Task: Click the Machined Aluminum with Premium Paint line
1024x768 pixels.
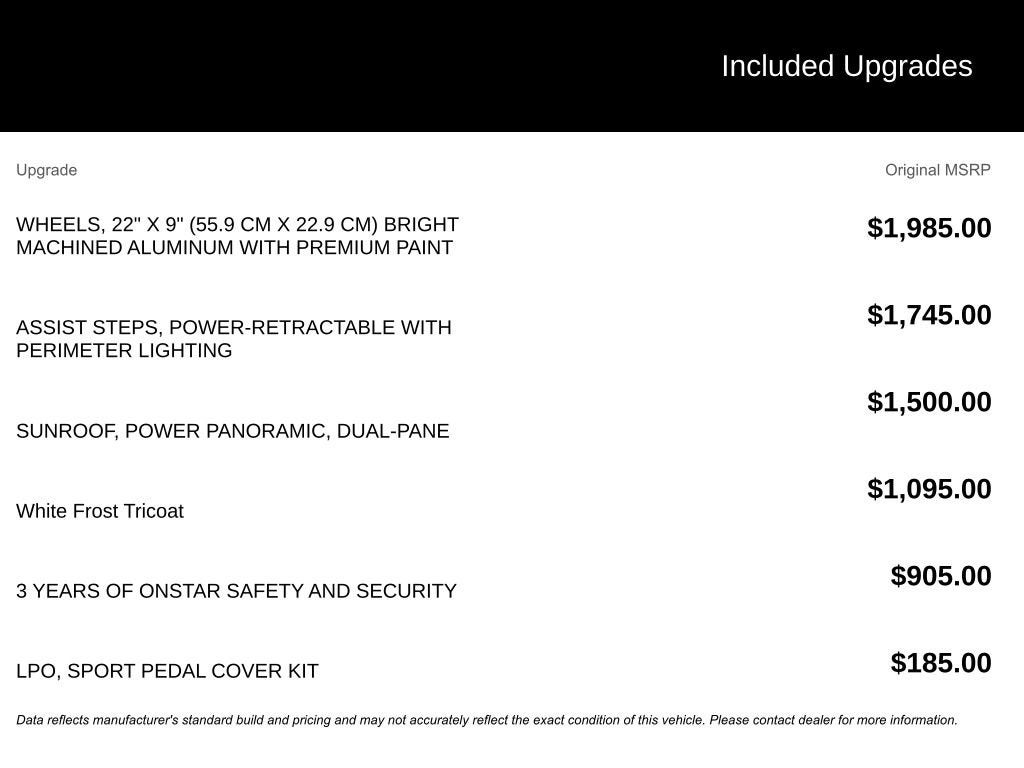Action: (234, 248)
